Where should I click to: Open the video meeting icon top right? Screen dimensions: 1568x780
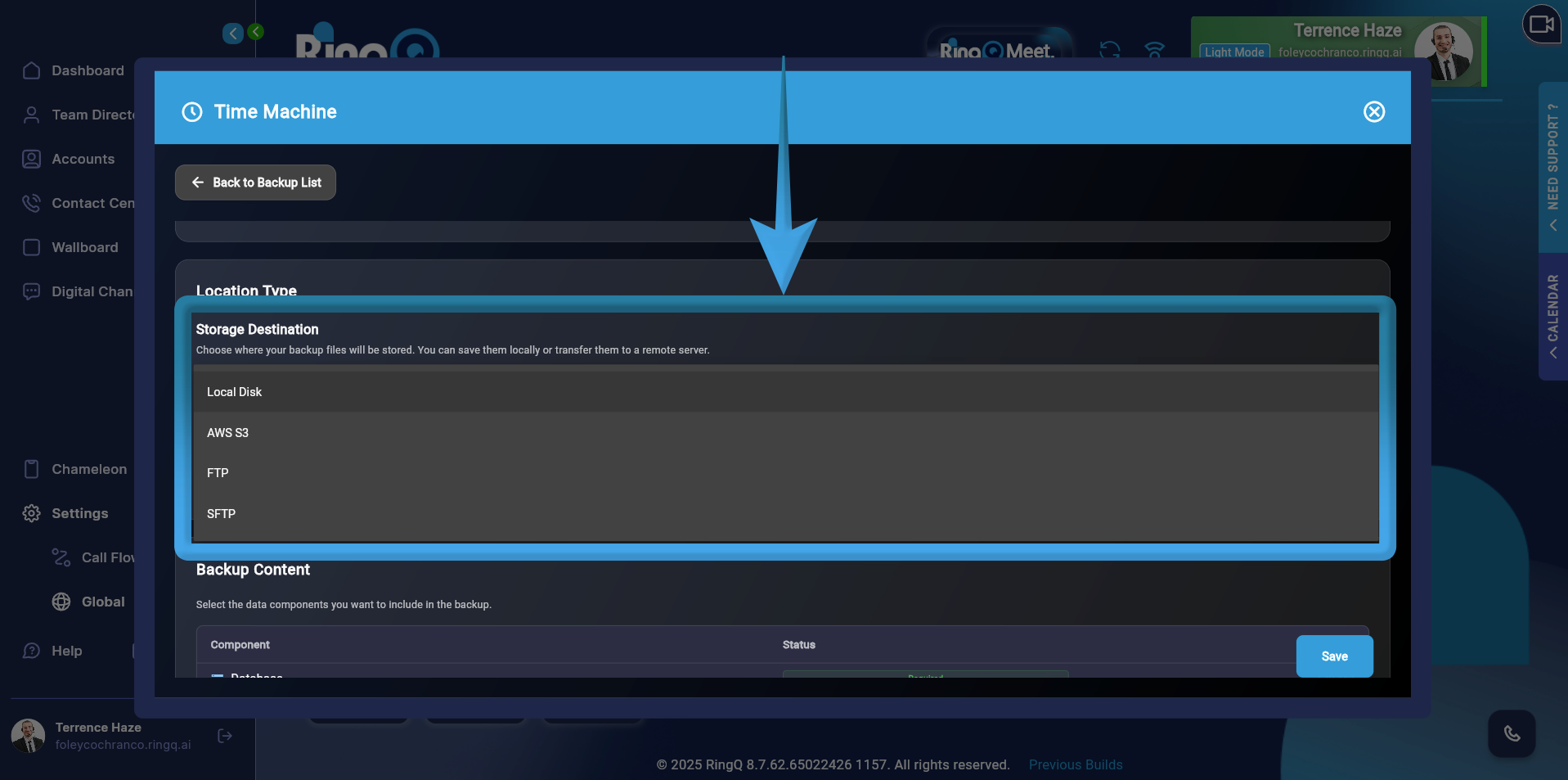click(x=1541, y=25)
